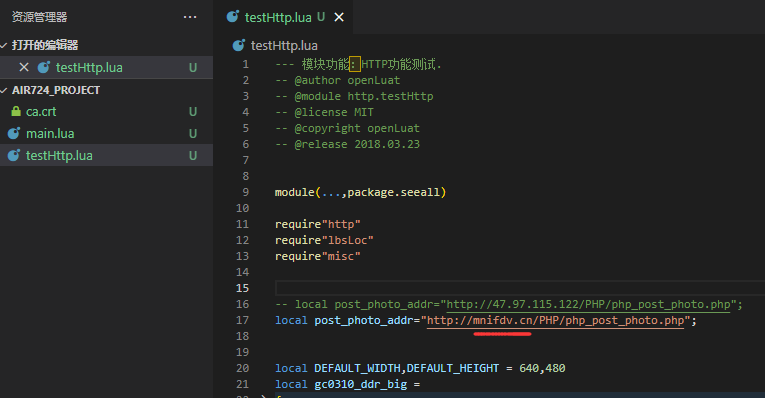Click line number 15 in the gutter

242,288
